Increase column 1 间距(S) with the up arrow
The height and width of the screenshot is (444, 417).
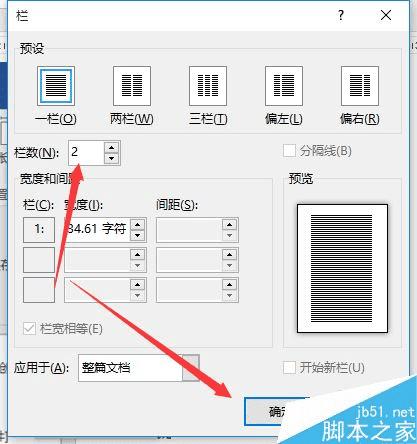coord(229,224)
